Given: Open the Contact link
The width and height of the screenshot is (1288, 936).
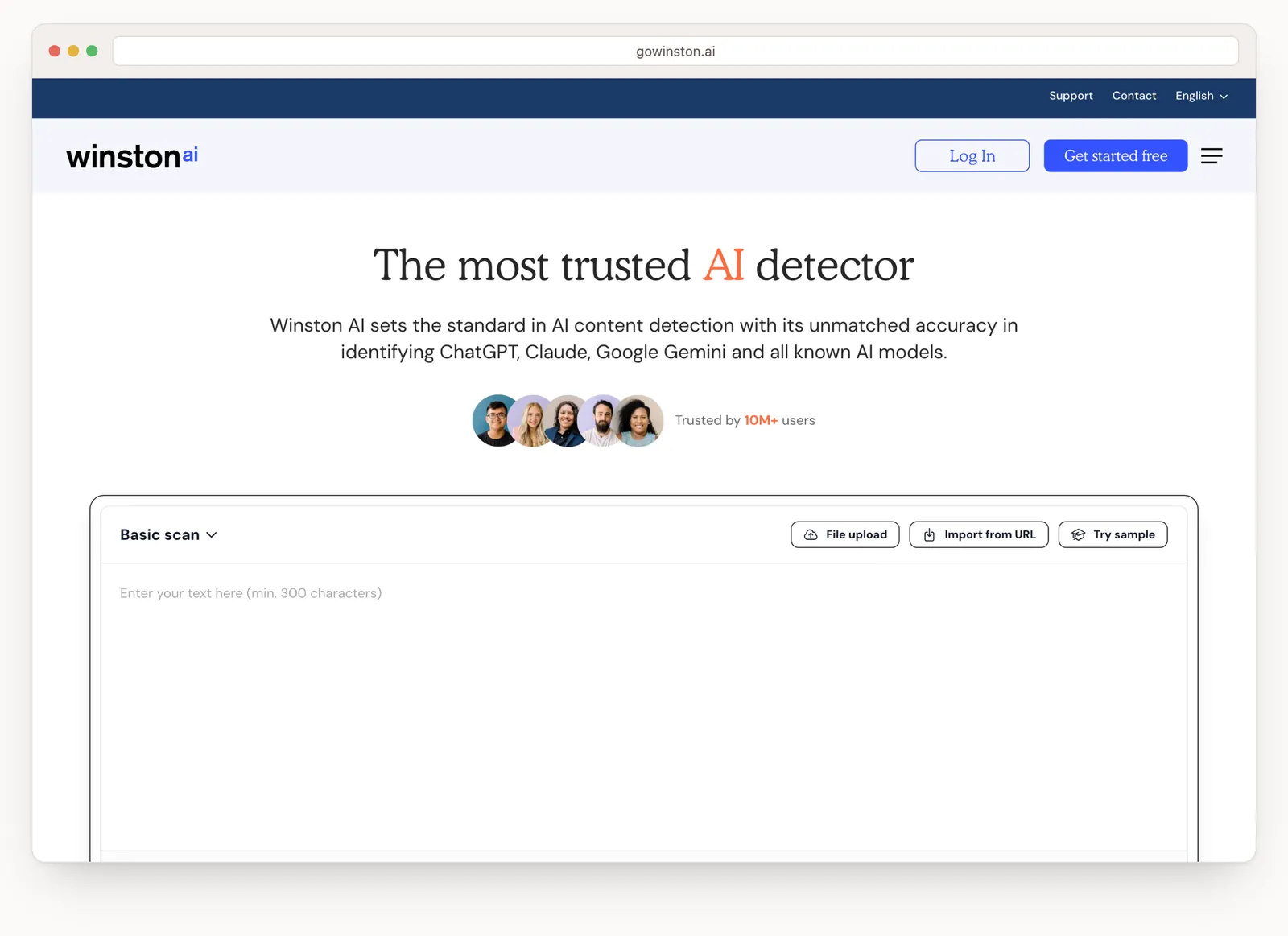Looking at the screenshot, I should click(1134, 96).
